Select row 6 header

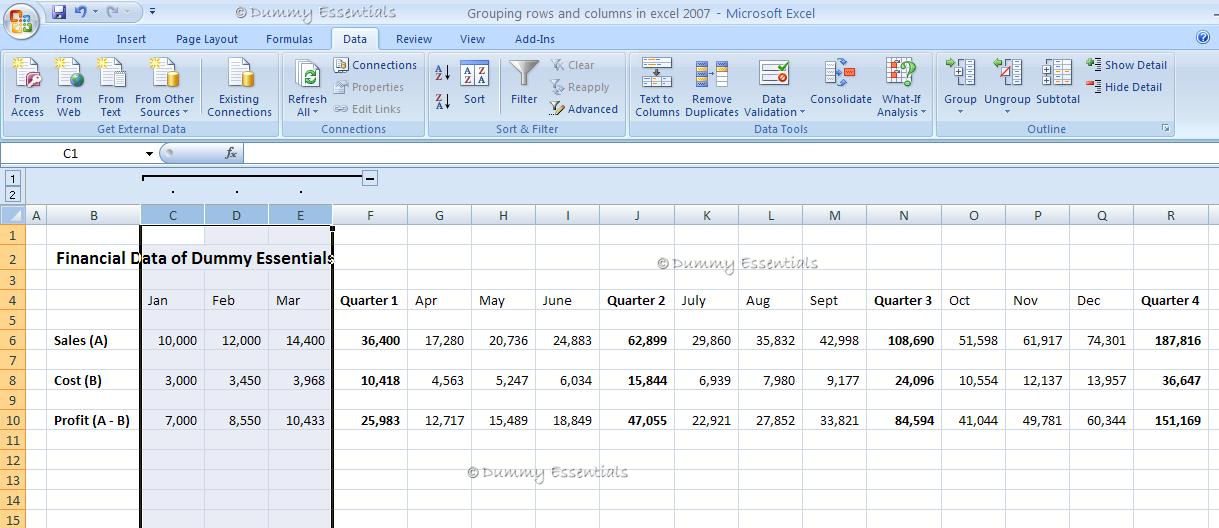tap(12, 340)
